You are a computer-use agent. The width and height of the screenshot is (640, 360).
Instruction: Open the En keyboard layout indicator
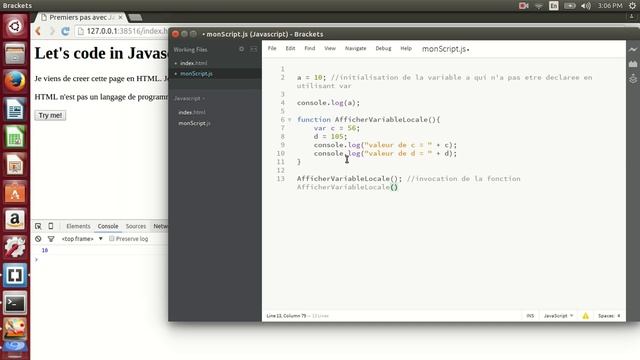pyautogui.click(x=554, y=6)
